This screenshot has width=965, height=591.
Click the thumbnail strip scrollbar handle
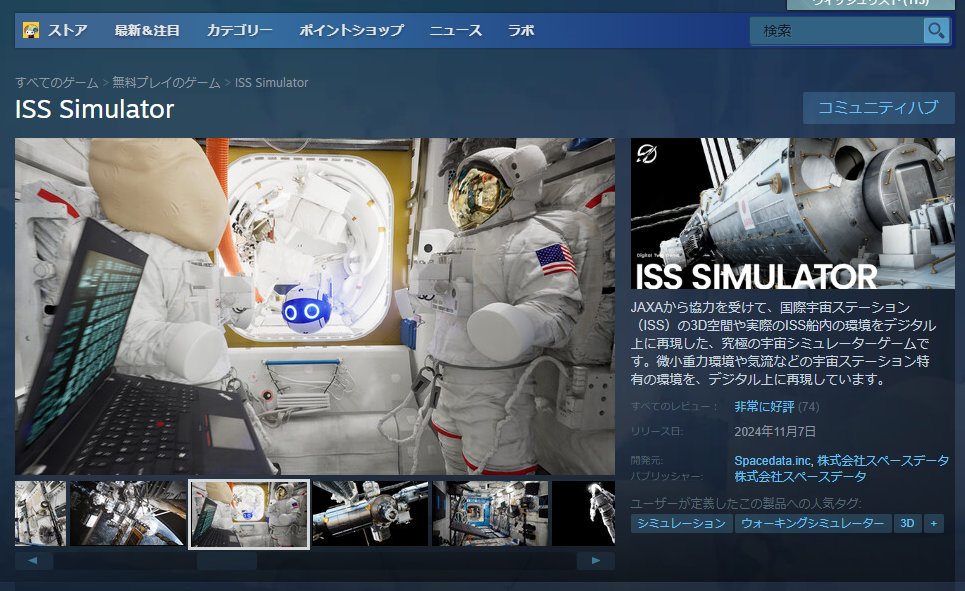[226, 560]
